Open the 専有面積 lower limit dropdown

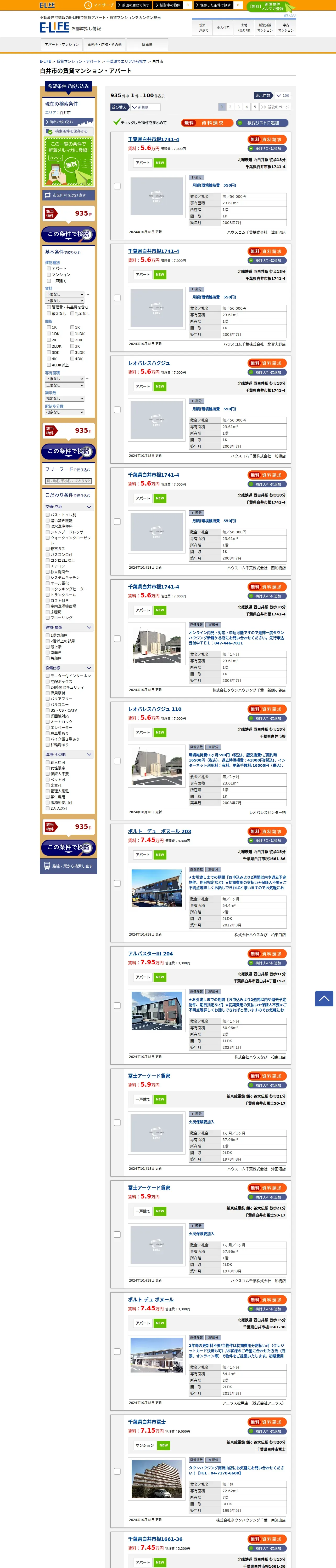[x=65, y=379]
